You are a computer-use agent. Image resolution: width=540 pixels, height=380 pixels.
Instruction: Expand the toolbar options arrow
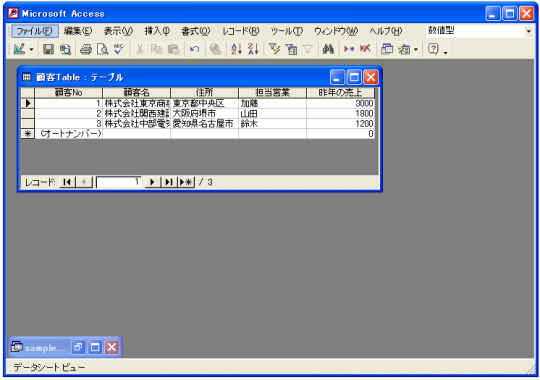click(x=446, y=52)
